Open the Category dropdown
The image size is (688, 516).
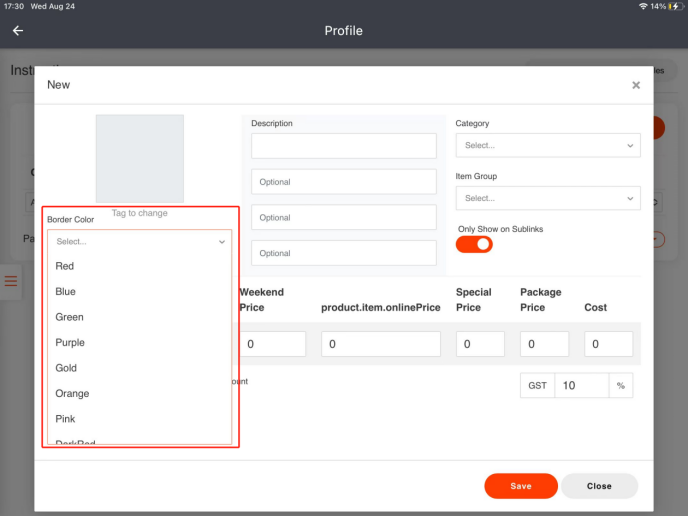tap(547, 146)
